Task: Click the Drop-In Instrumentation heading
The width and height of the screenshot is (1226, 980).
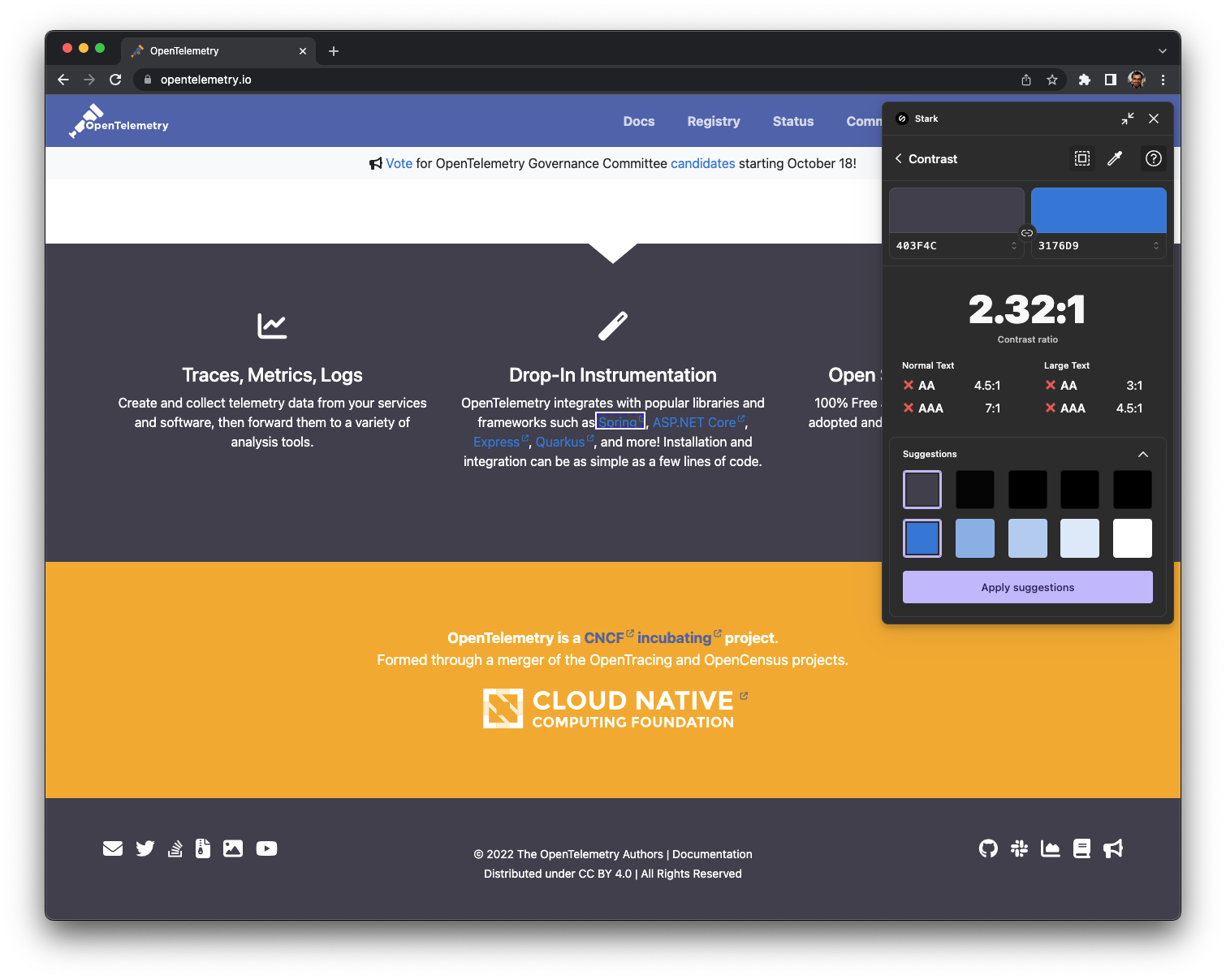Action: [613, 375]
